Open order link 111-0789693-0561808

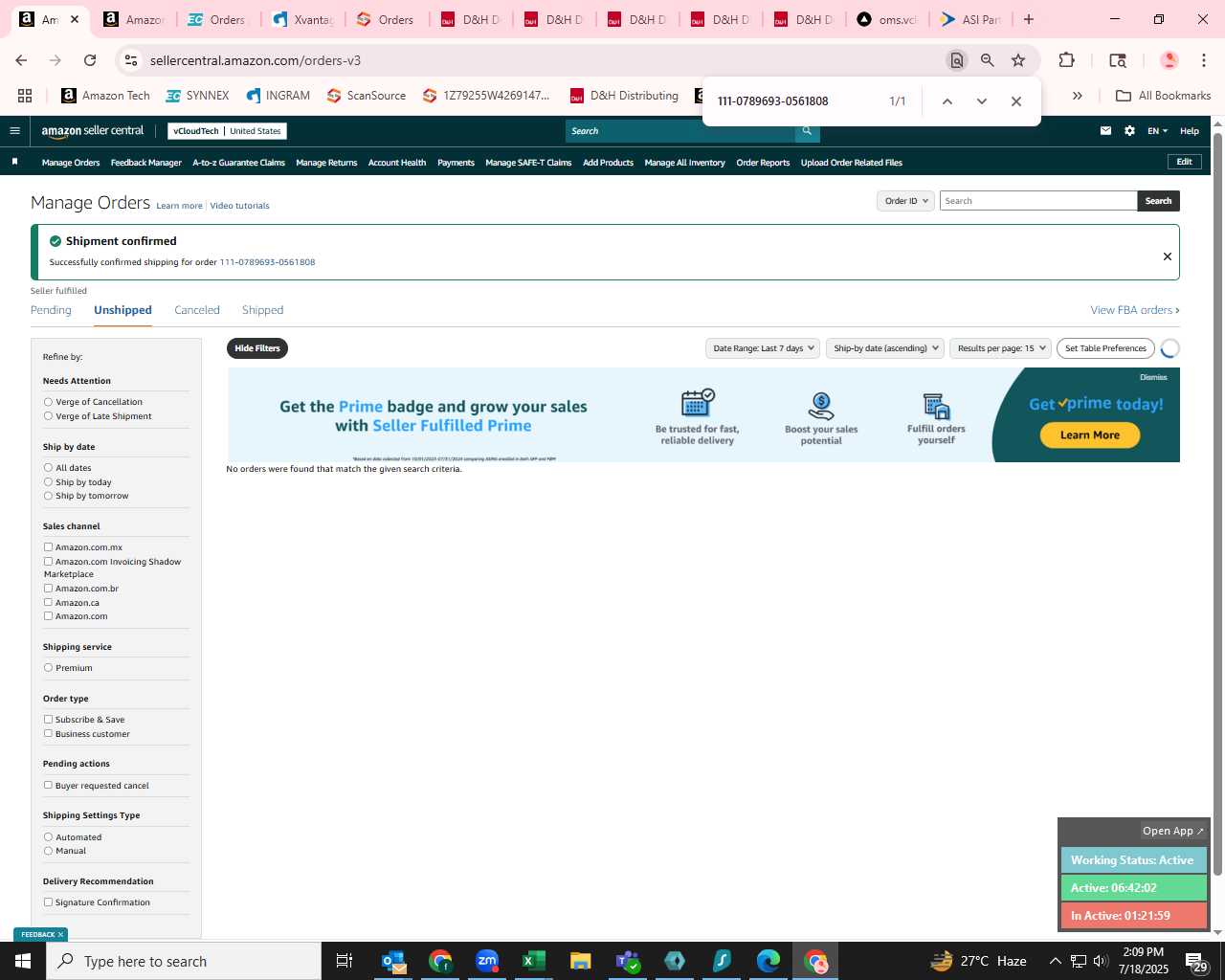267,262
